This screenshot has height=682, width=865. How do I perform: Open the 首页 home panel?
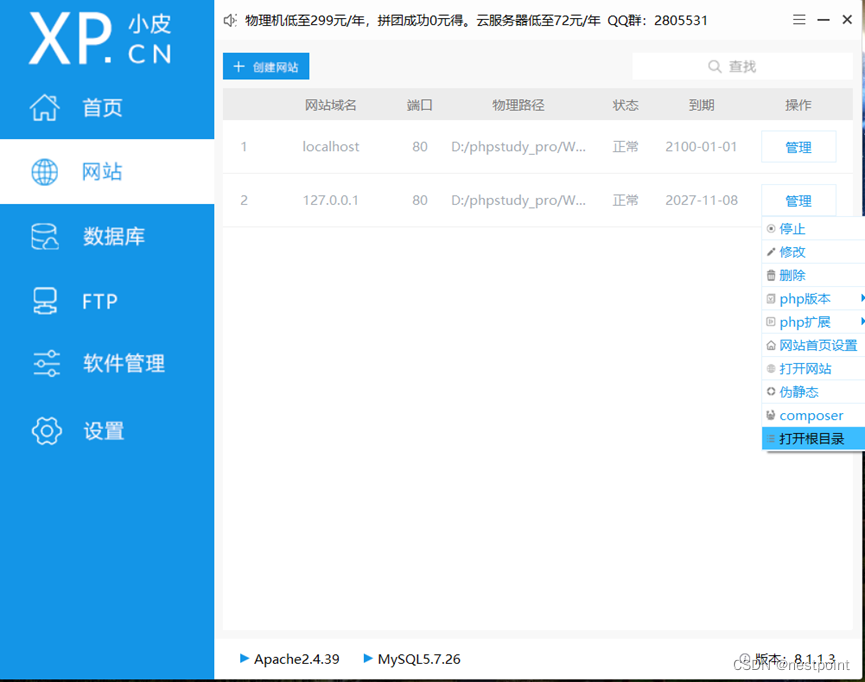(x=100, y=110)
